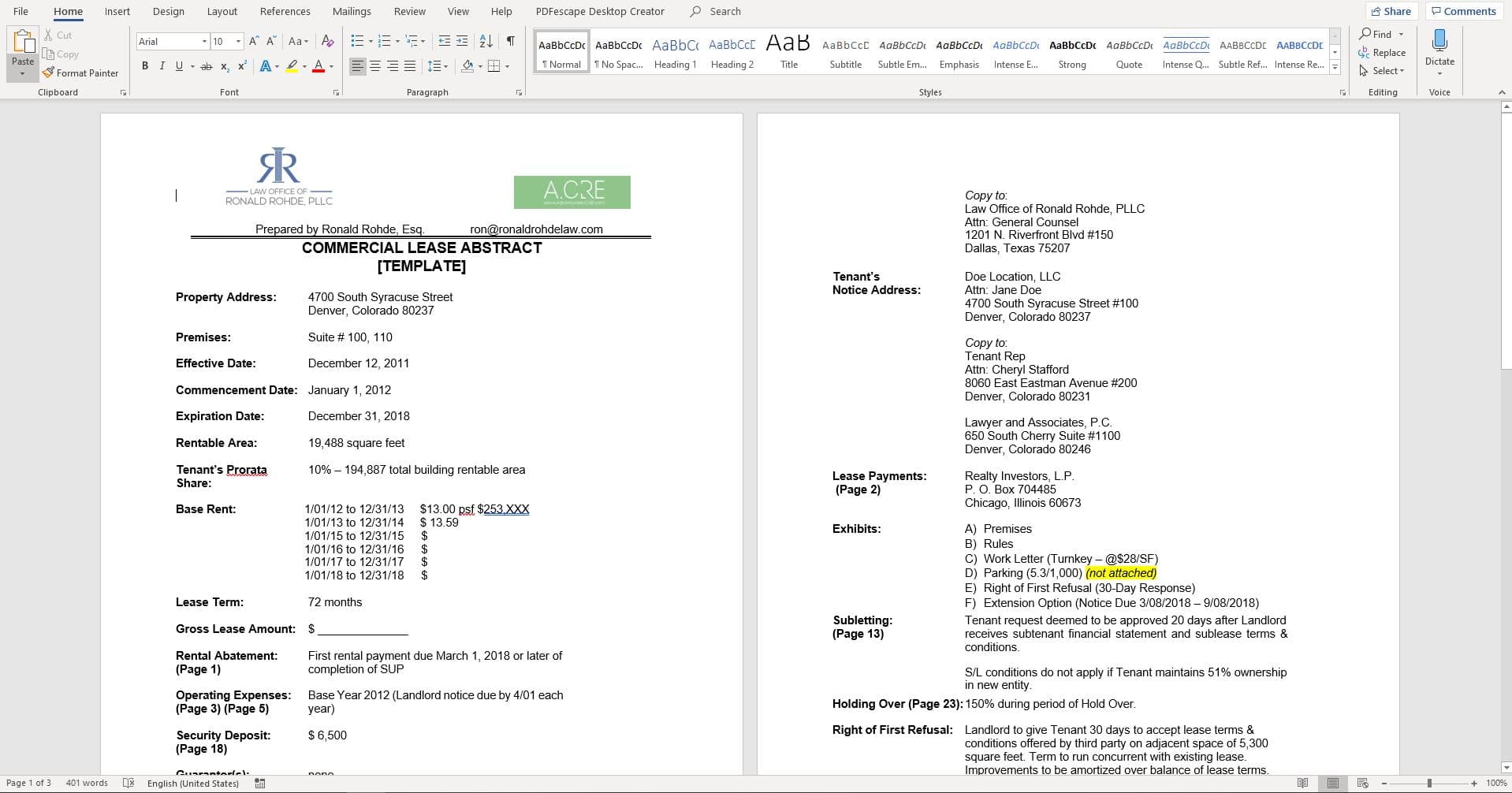The image size is (1512, 793).
Task: Open the File menu
Action: (x=21, y=11)
